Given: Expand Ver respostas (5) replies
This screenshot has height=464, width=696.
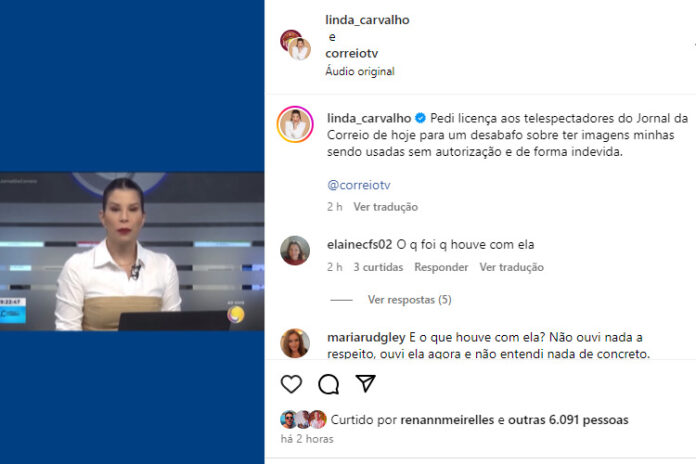Looking at the screenshot, I should pyautogui.click(x=409, y=300).
